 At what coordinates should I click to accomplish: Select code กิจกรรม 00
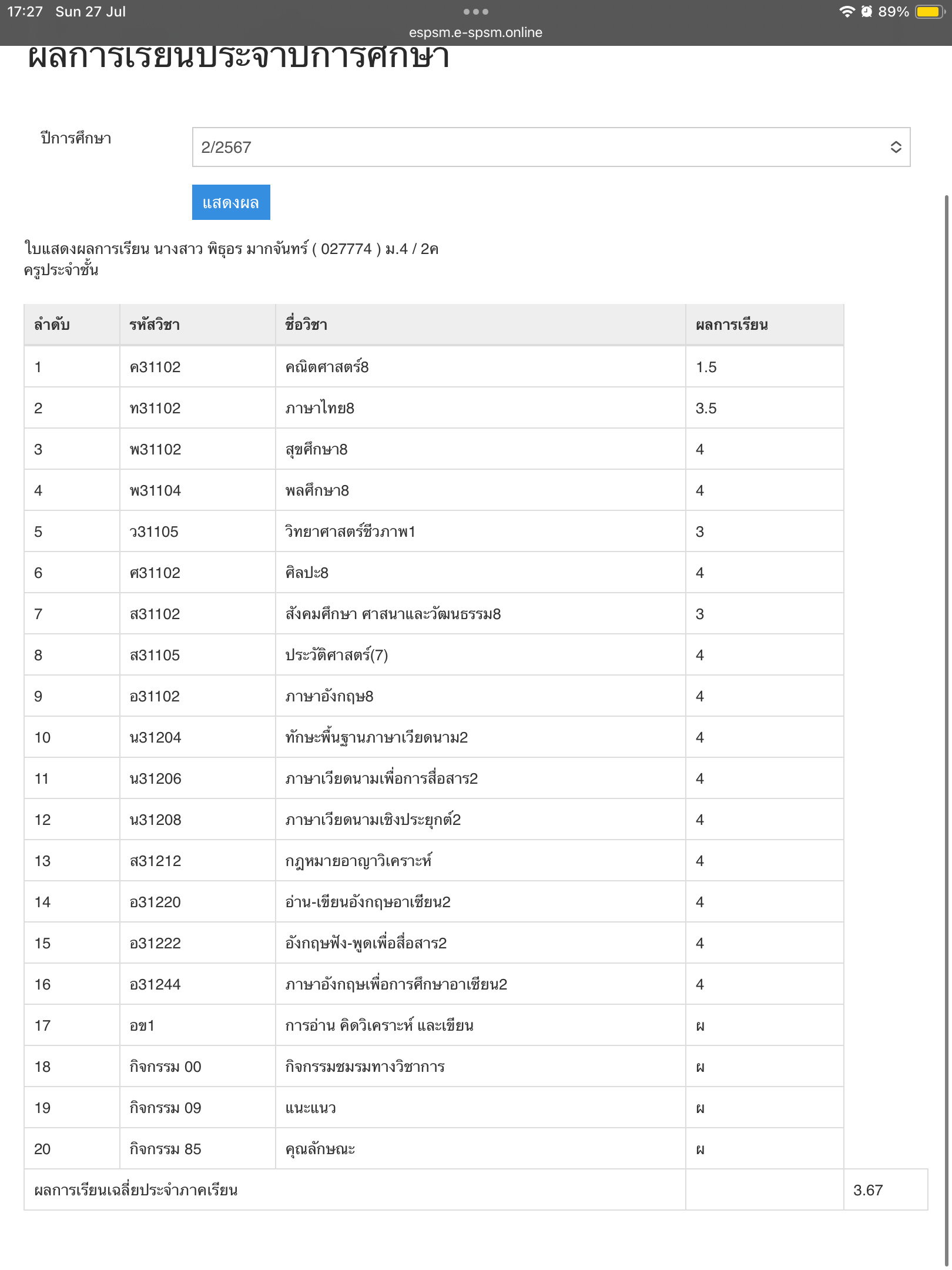tap(165, 1067)
